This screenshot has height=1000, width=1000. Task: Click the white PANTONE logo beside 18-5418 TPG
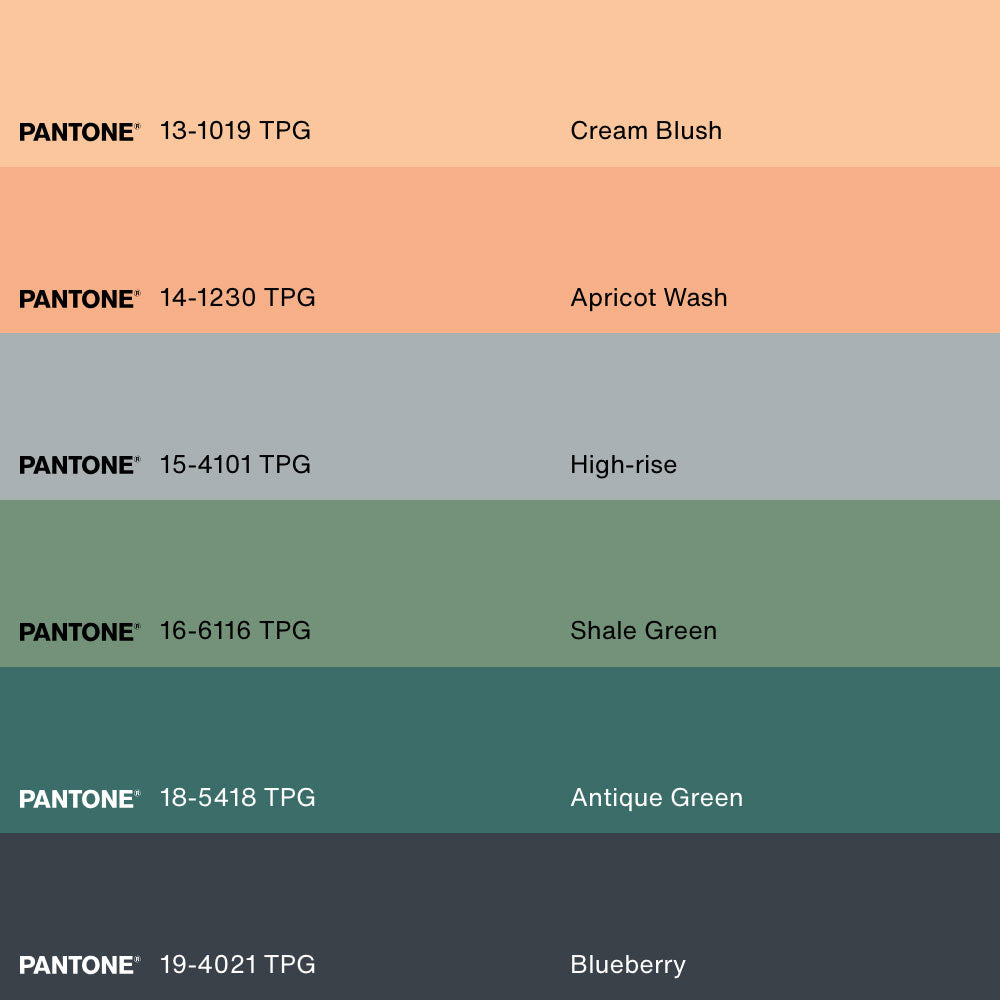click(x=79, y=799)
